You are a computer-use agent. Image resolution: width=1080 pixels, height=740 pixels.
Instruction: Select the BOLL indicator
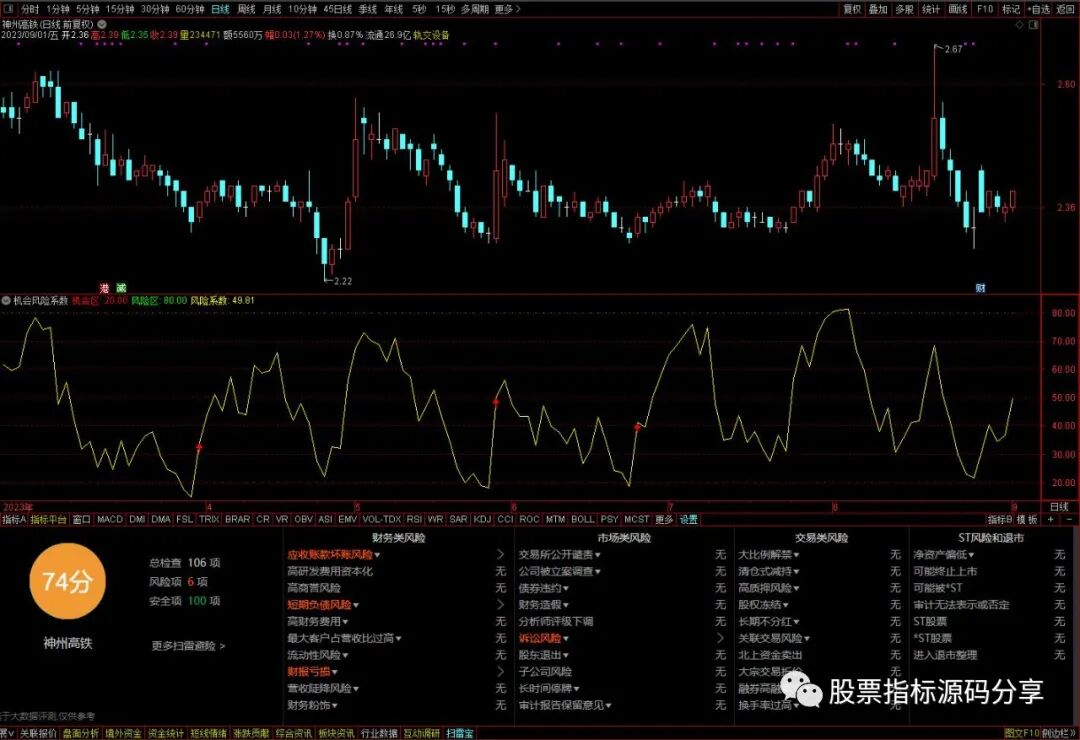583,519
